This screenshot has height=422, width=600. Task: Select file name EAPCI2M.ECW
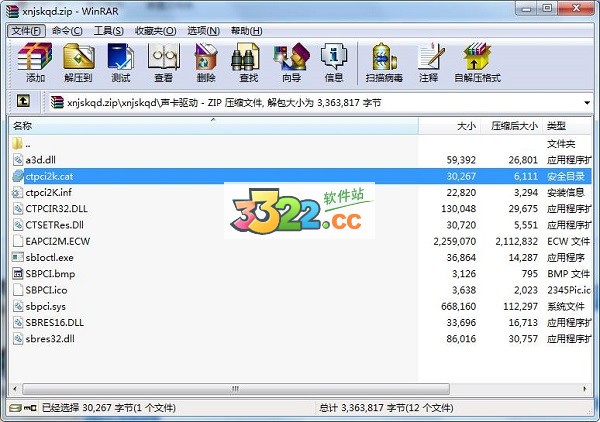[x=58, y=241]
